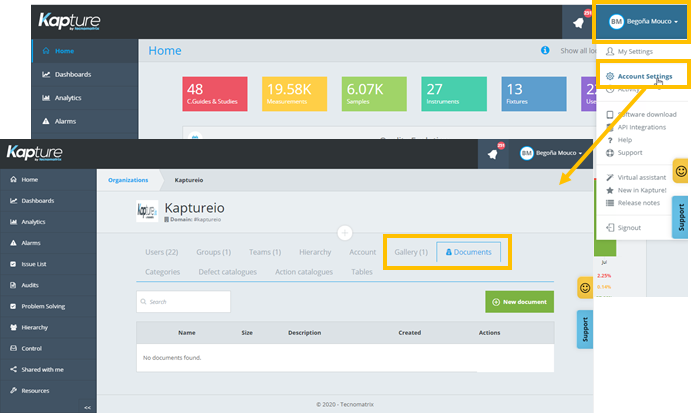691x413 pixels.
Task: Click Issue List check icon in sidebar
Action: (x=13, y=264)
